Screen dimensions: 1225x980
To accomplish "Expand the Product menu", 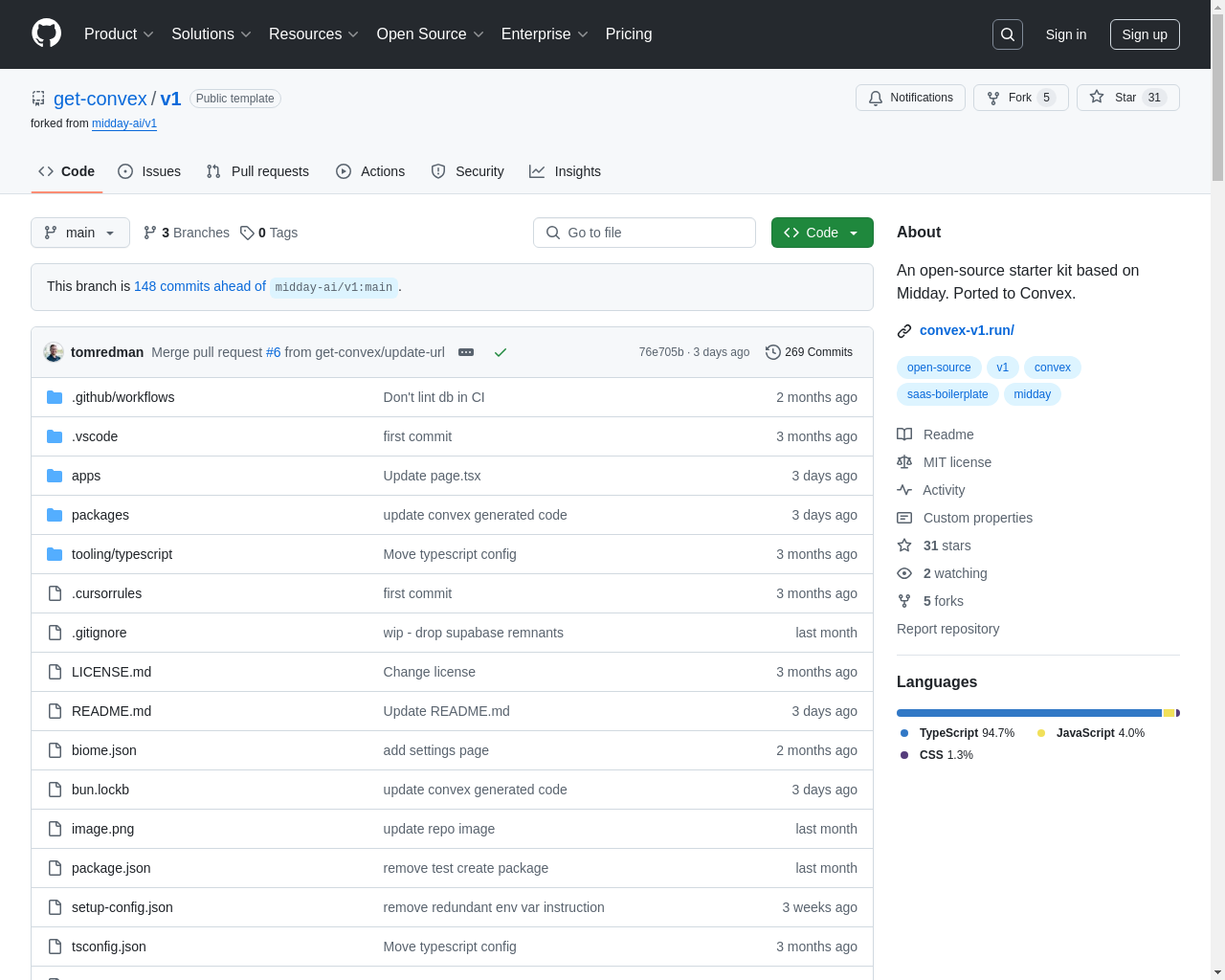I will click(119, 34).
